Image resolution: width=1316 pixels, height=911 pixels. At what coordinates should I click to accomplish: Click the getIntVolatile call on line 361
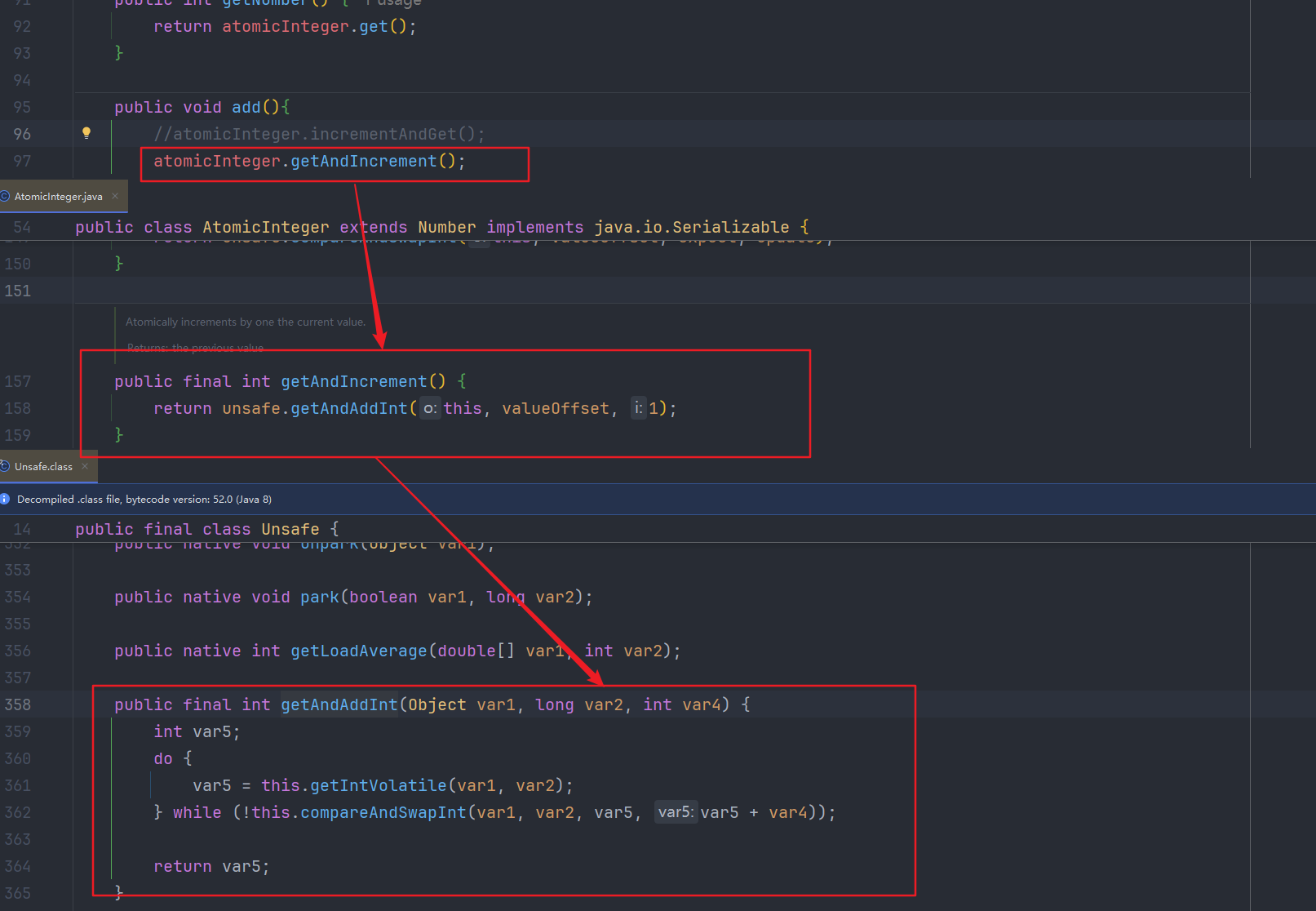coord(378,785)
